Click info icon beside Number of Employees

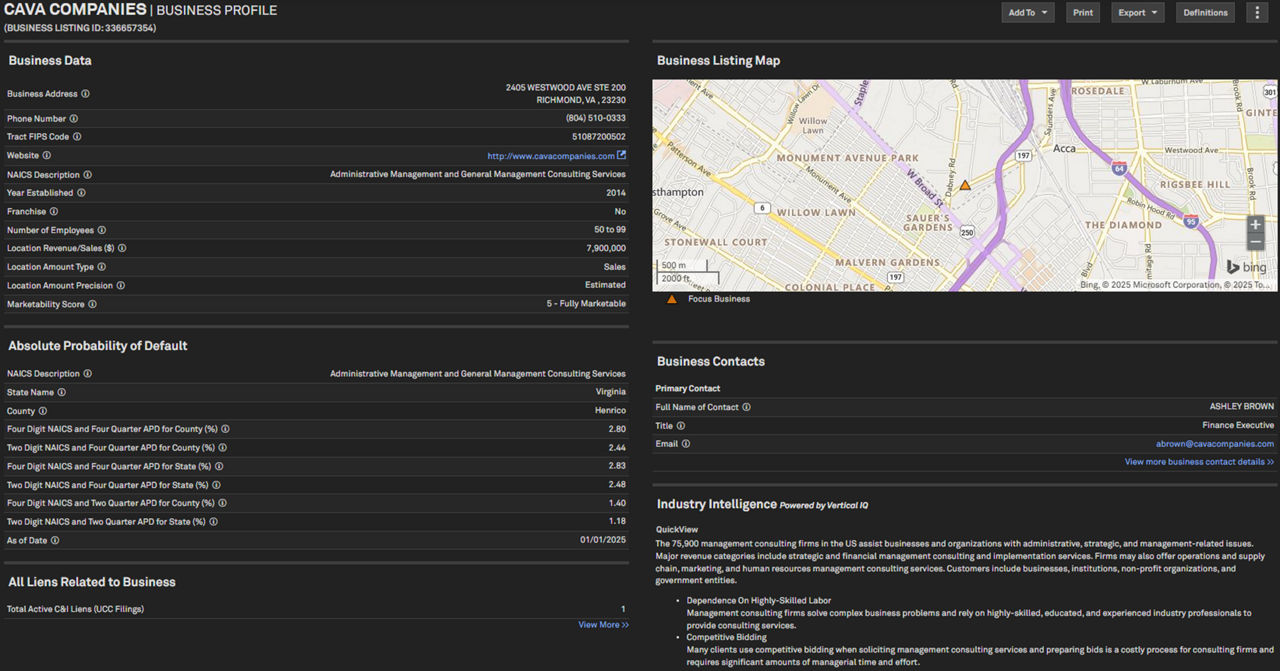101,230
